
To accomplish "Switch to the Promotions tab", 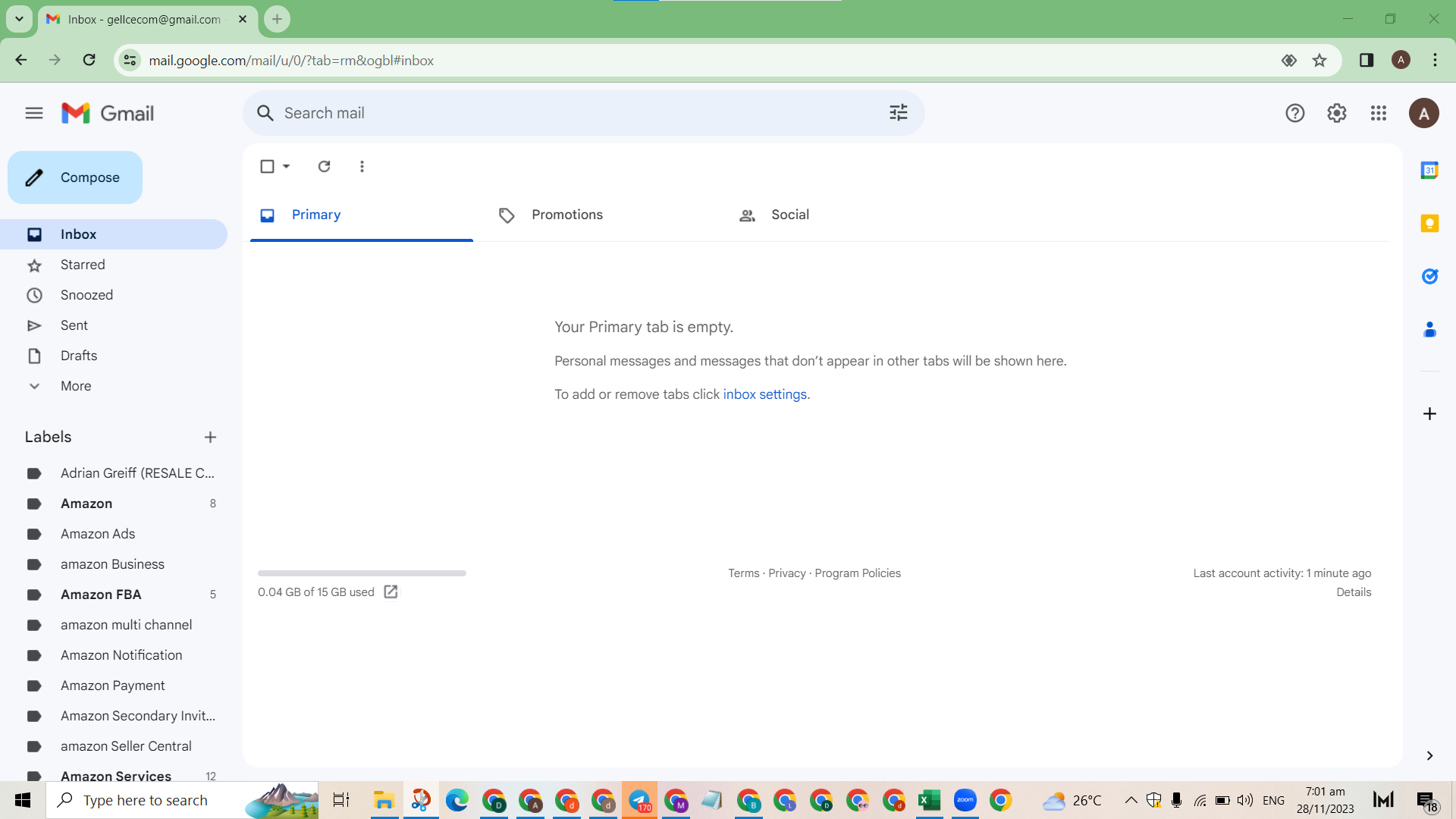I will [601, 215].
